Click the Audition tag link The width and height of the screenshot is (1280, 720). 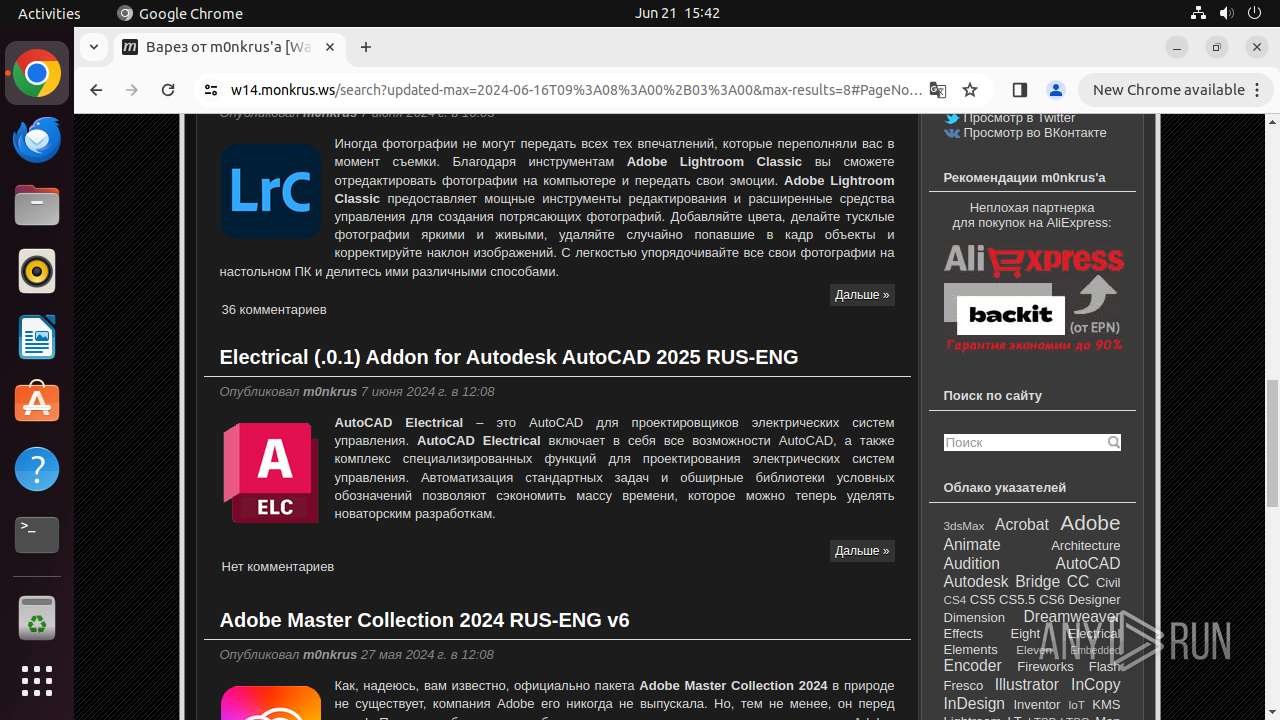coord(972,564)
